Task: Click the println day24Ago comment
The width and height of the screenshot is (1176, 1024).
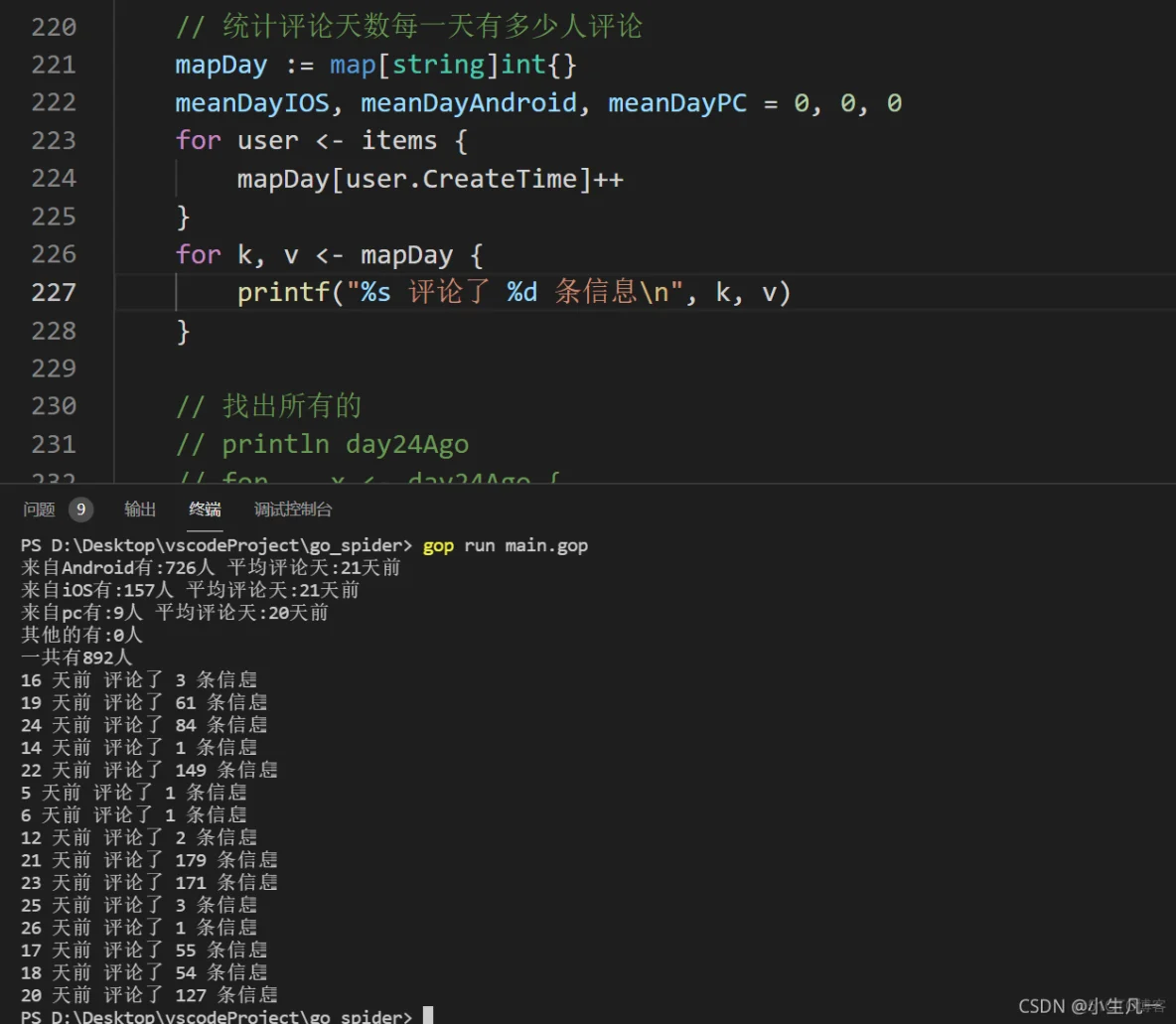Action: (322, 444)
